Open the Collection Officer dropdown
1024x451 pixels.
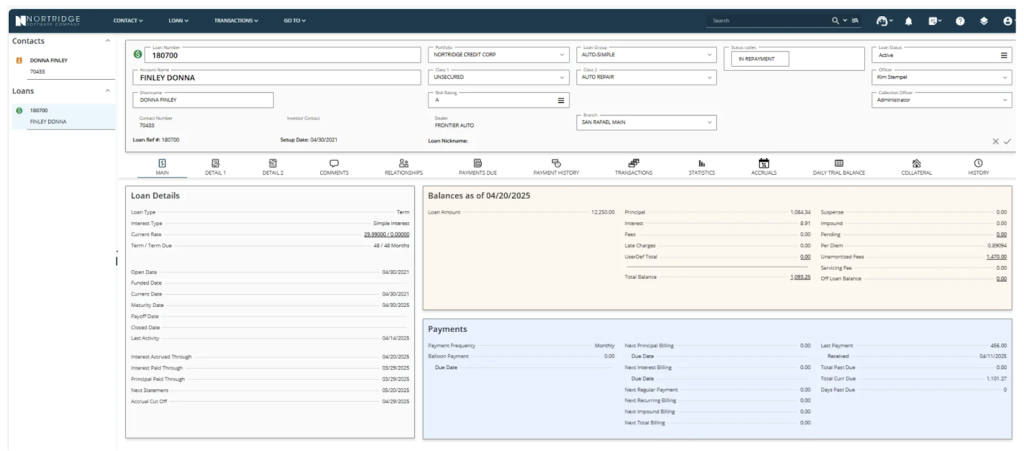pos(944,100)
